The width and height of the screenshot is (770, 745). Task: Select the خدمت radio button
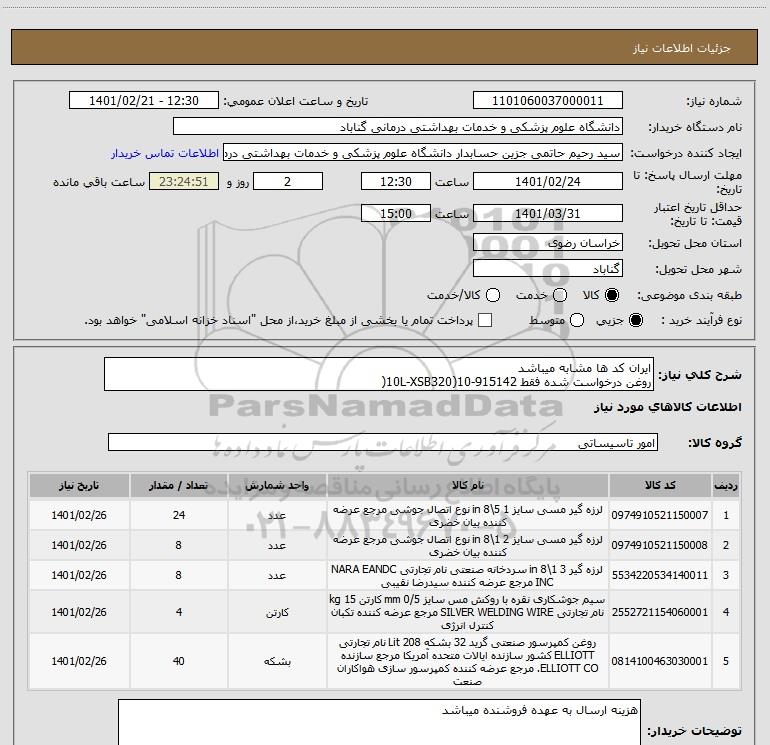(560, 295)
